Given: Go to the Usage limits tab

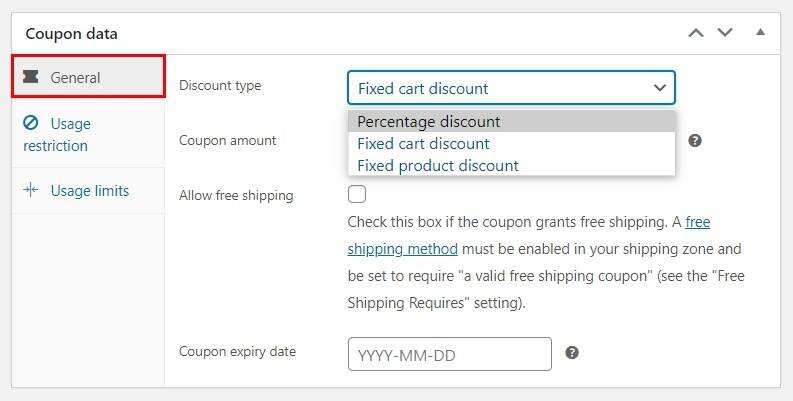Looking at the screenshot, I should point(89,190).
